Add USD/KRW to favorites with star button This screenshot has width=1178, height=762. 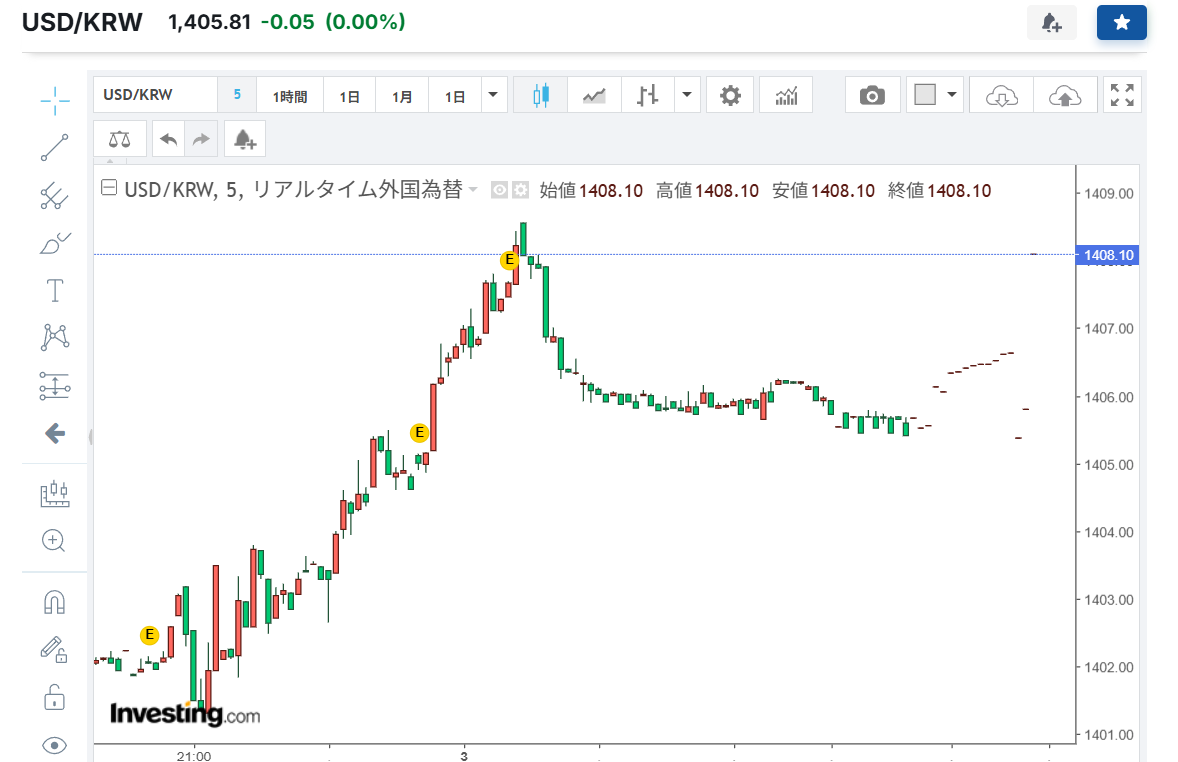click(1121, 22)
